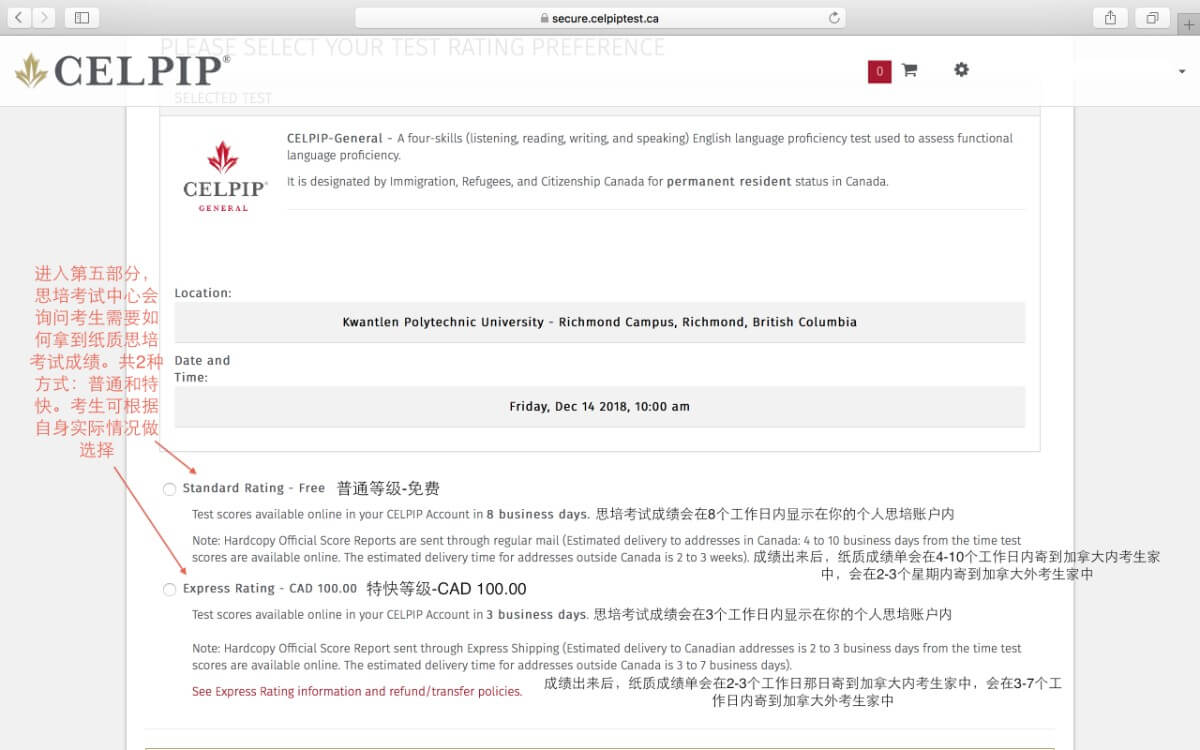Click the secure.celpiptest.ca address bar
Viewport: 1200px width, 750px height.
coord(600,18)
